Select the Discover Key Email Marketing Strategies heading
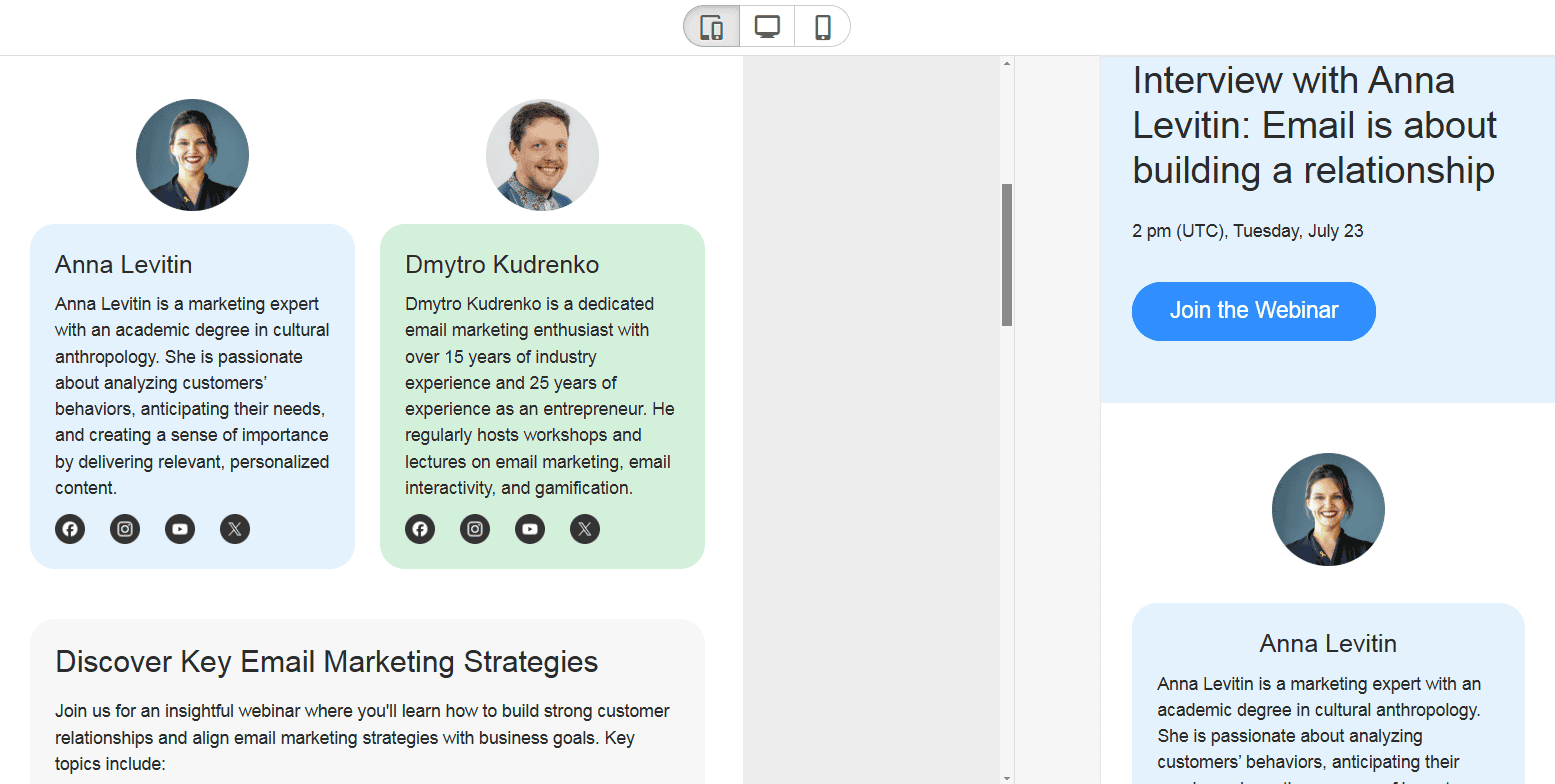Viewport: 1555px width, 784px height. [327, 661]
